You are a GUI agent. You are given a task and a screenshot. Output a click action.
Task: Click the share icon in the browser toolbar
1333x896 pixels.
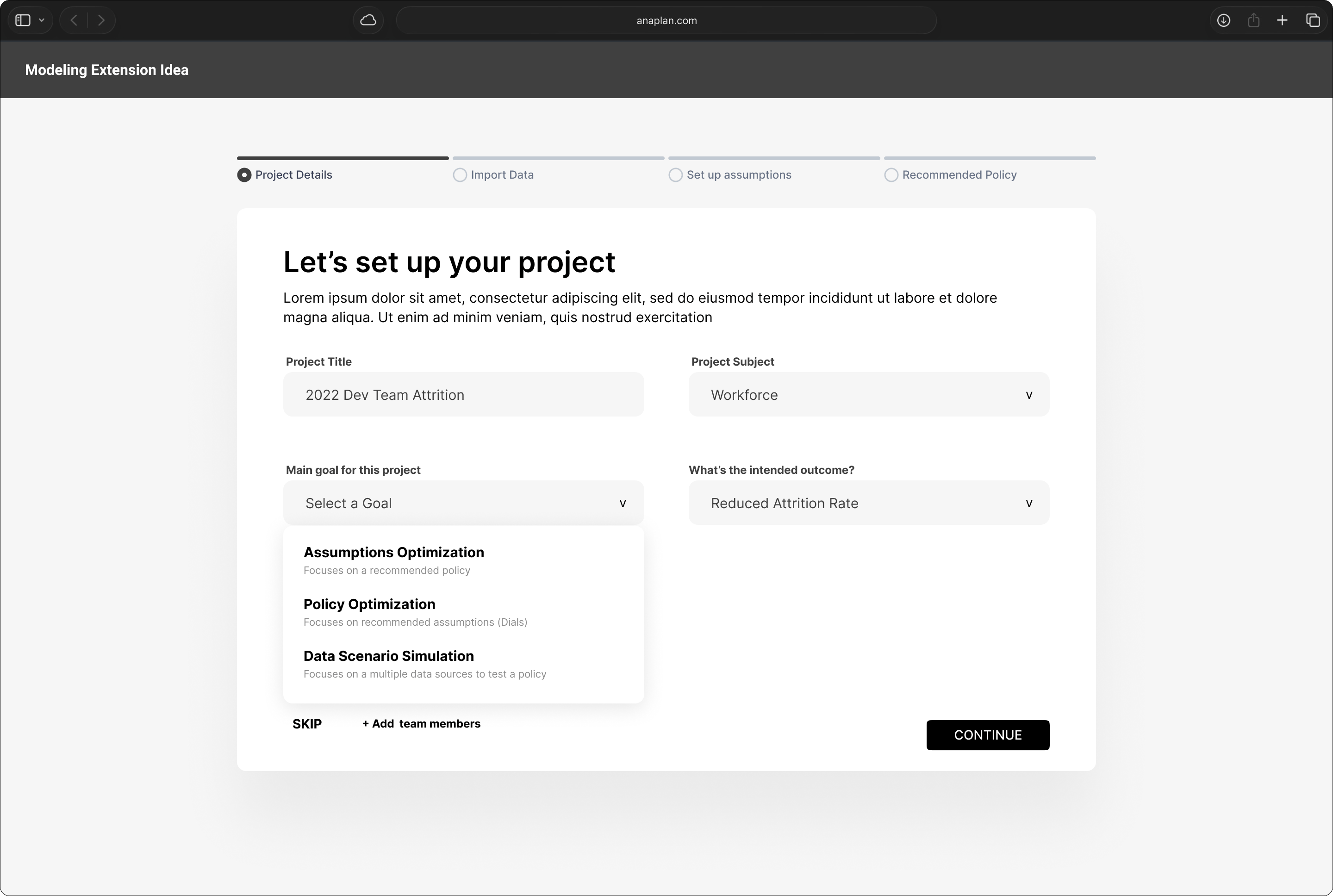(x=1253, y=20)
